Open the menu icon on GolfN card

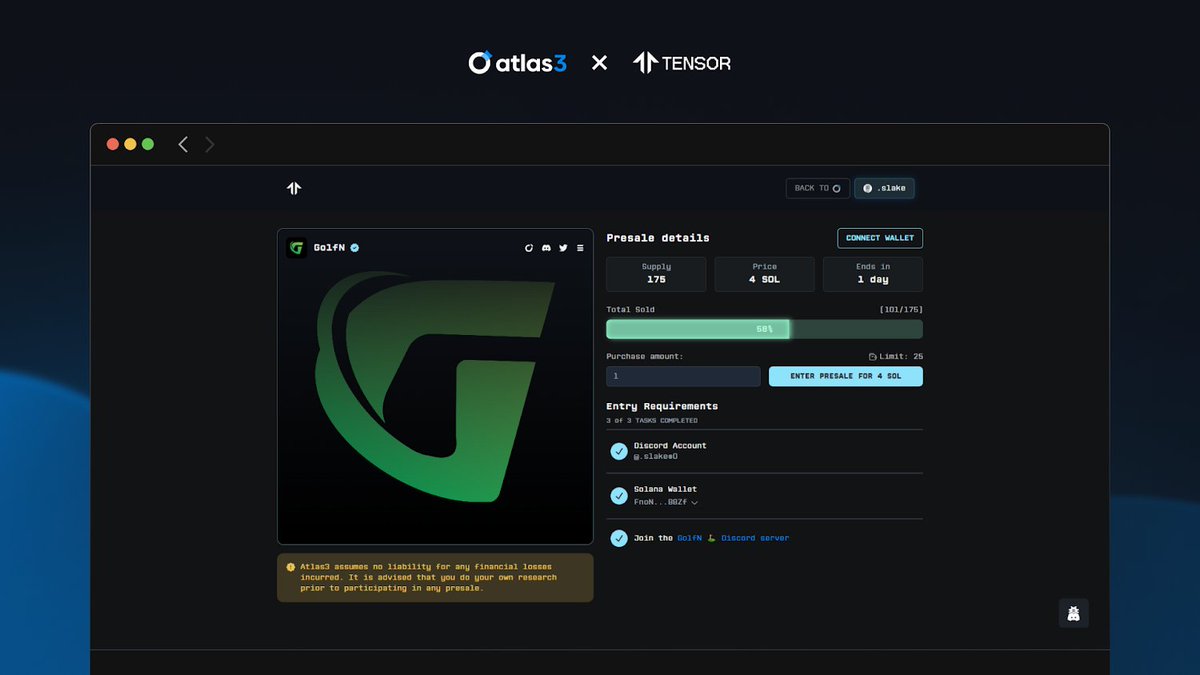pyautogui.click(x=580, y=248)
